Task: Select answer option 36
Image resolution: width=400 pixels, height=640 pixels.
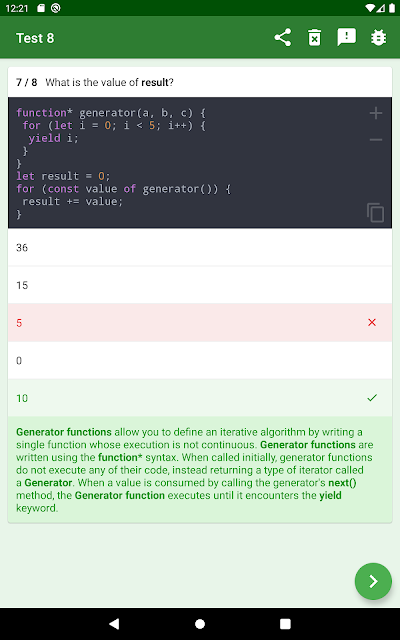Action: click(x=200, y=247)
